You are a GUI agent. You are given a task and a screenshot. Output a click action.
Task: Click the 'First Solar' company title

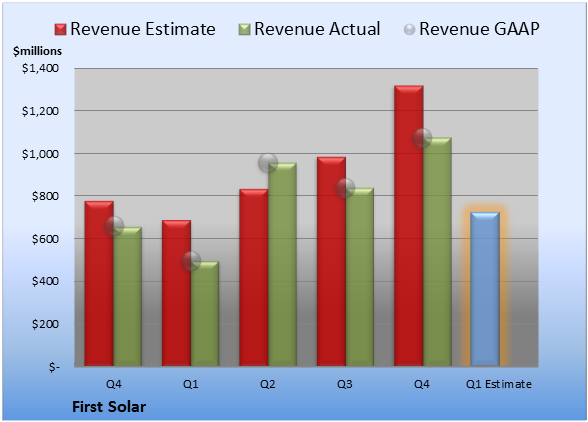(x=109, y=407)
